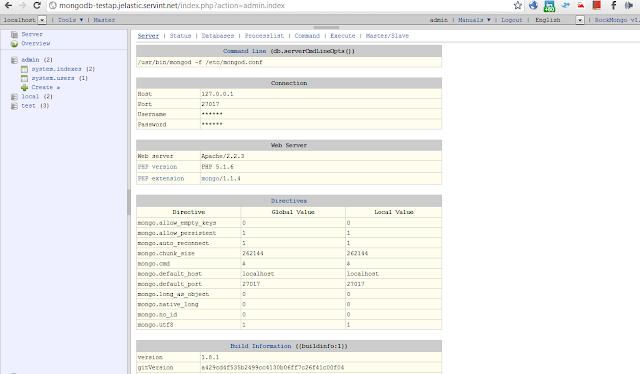Click the blue arrows extension icon
Viewport: 640px width, 374px height.
point(565,5)
